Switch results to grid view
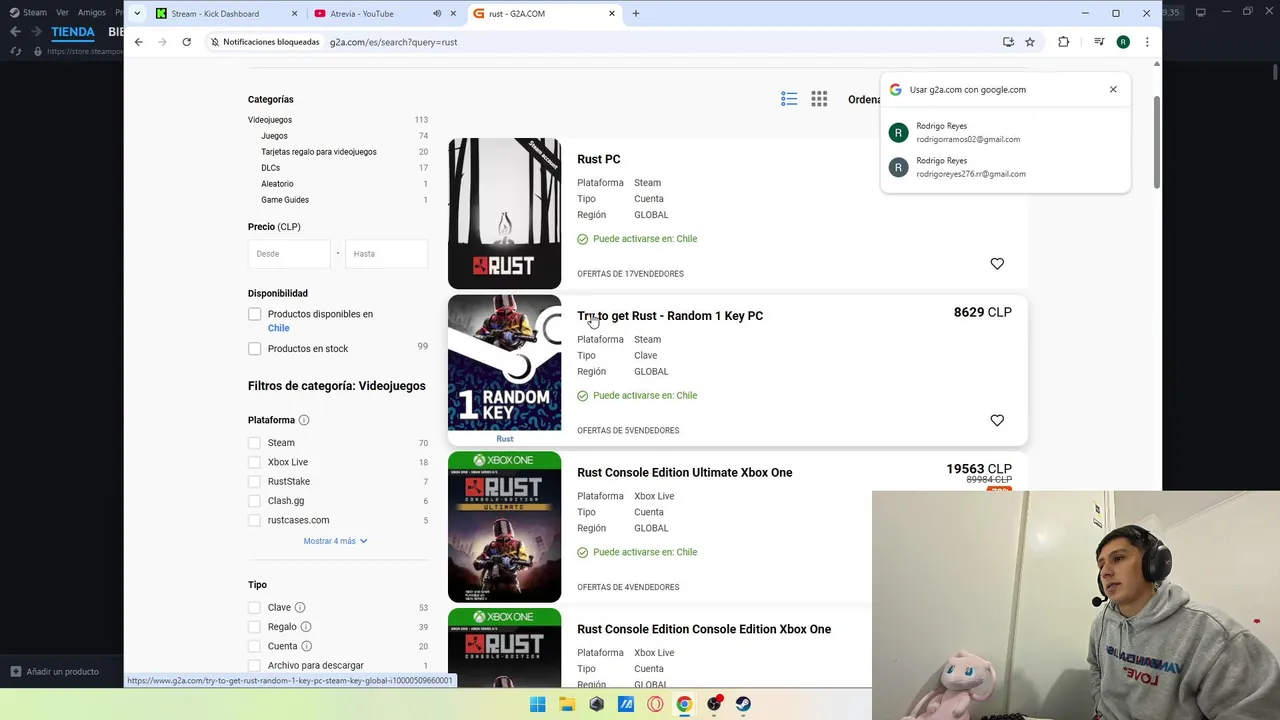Image resolution: width=1280 pixels, height=720 pixels. (x=819, y=98)
